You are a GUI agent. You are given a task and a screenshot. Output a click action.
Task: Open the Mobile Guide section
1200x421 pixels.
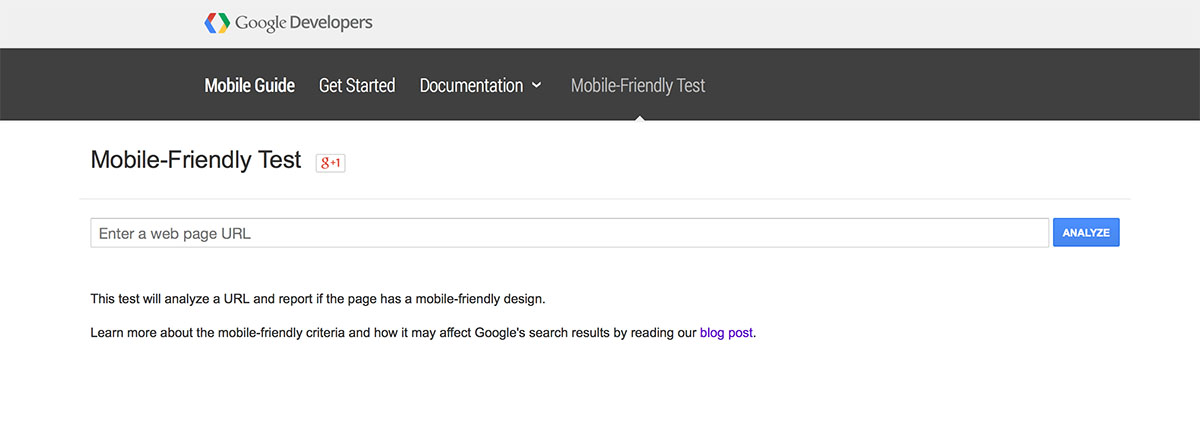pos(250,85)
